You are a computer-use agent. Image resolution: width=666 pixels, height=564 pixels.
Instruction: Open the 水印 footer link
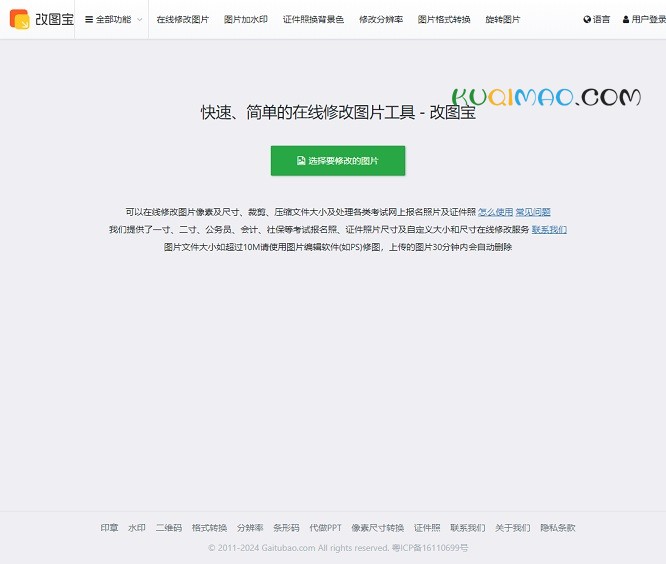137,528
